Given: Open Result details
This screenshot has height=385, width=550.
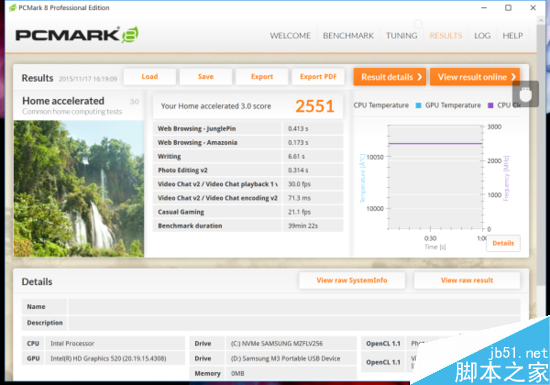Looking at the screenshot, I should tap(390, 77).
